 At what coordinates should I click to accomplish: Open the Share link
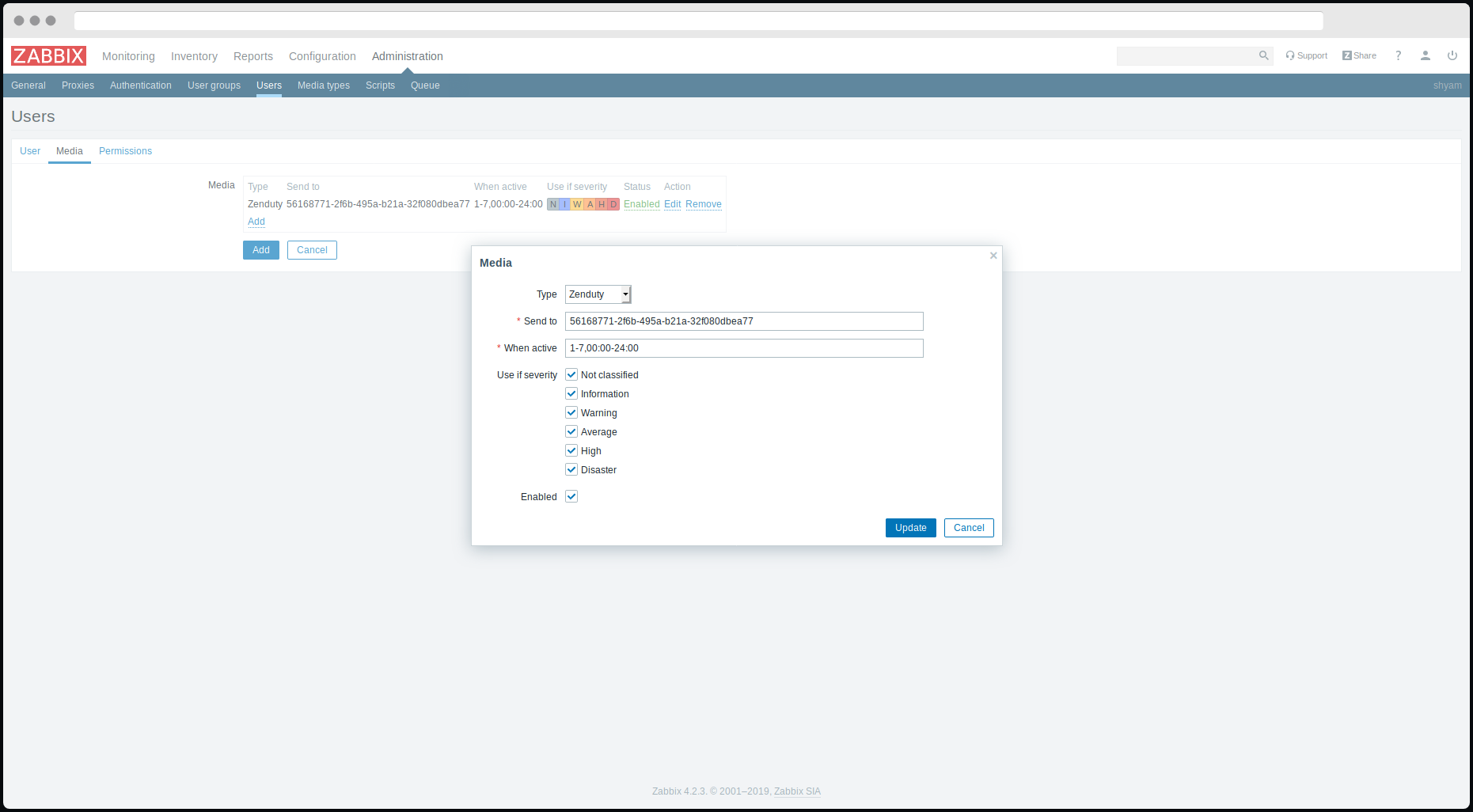tap(1359, 55)
